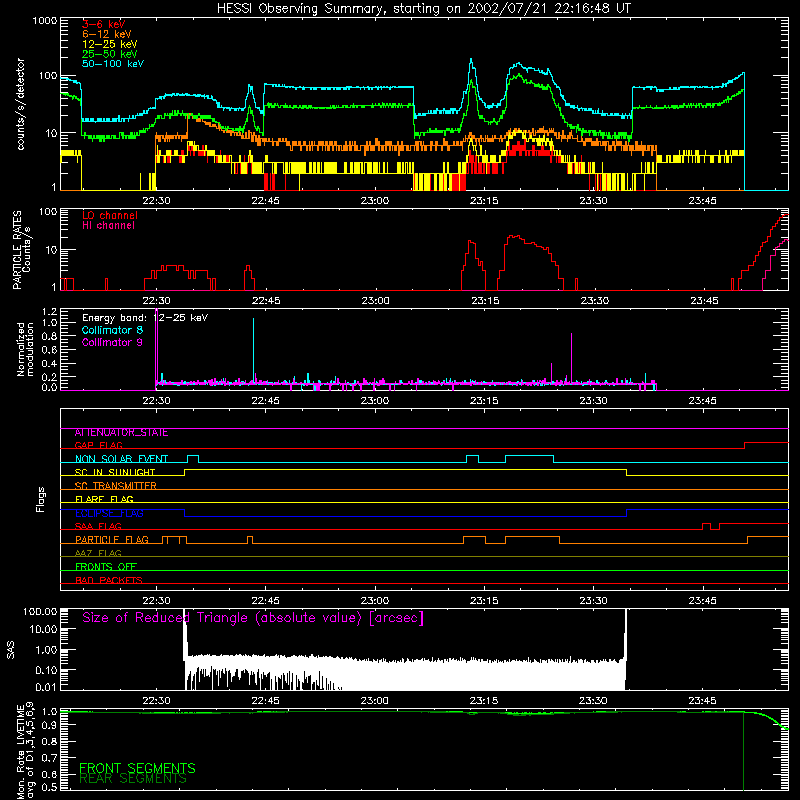Click the 0.5 value on the livetime axis
This screenshot has height=800, width=800.
[x=49, y=787]
